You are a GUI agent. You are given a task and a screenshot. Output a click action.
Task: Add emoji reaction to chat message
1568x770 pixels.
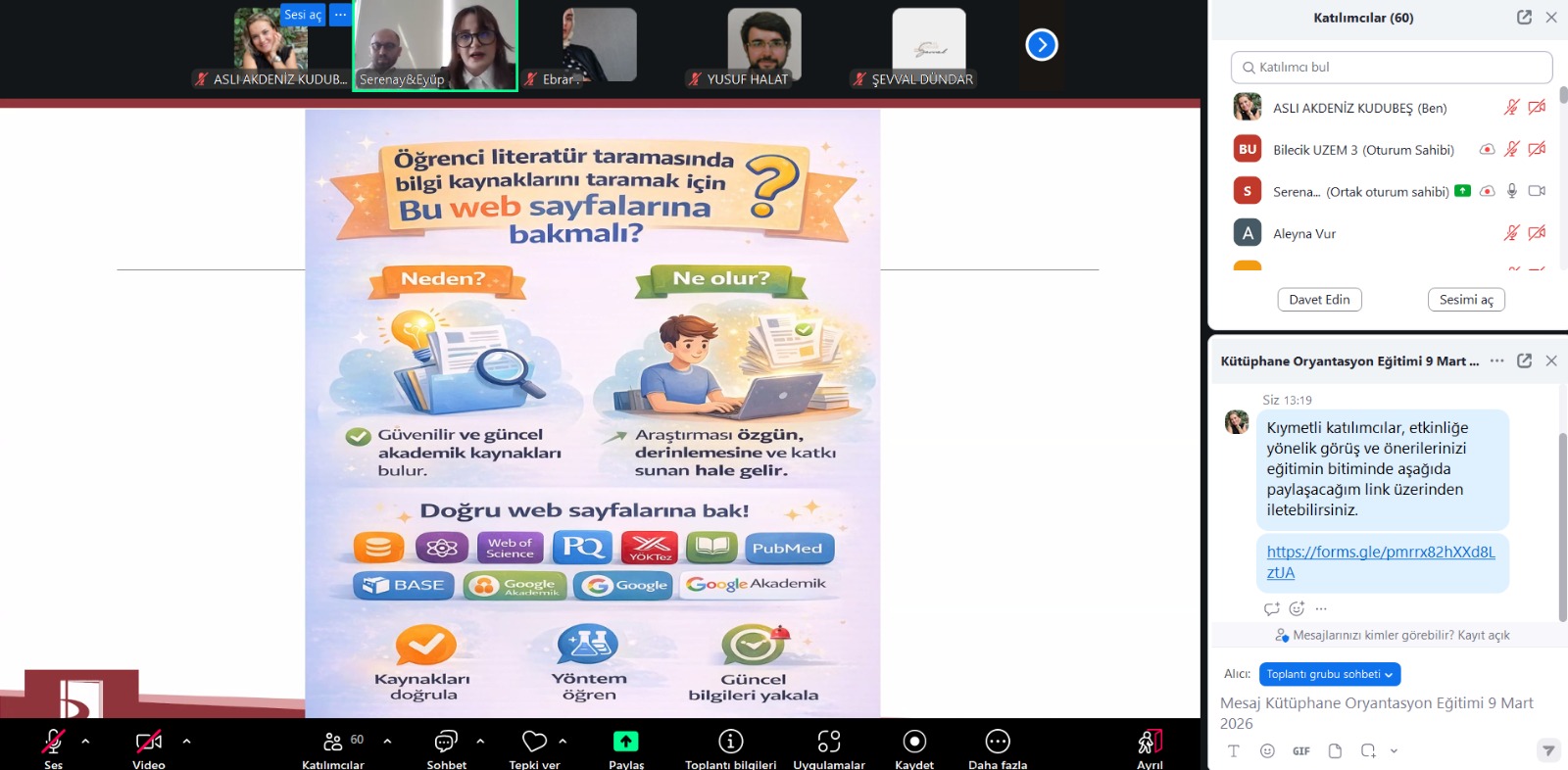[1297, 608]
